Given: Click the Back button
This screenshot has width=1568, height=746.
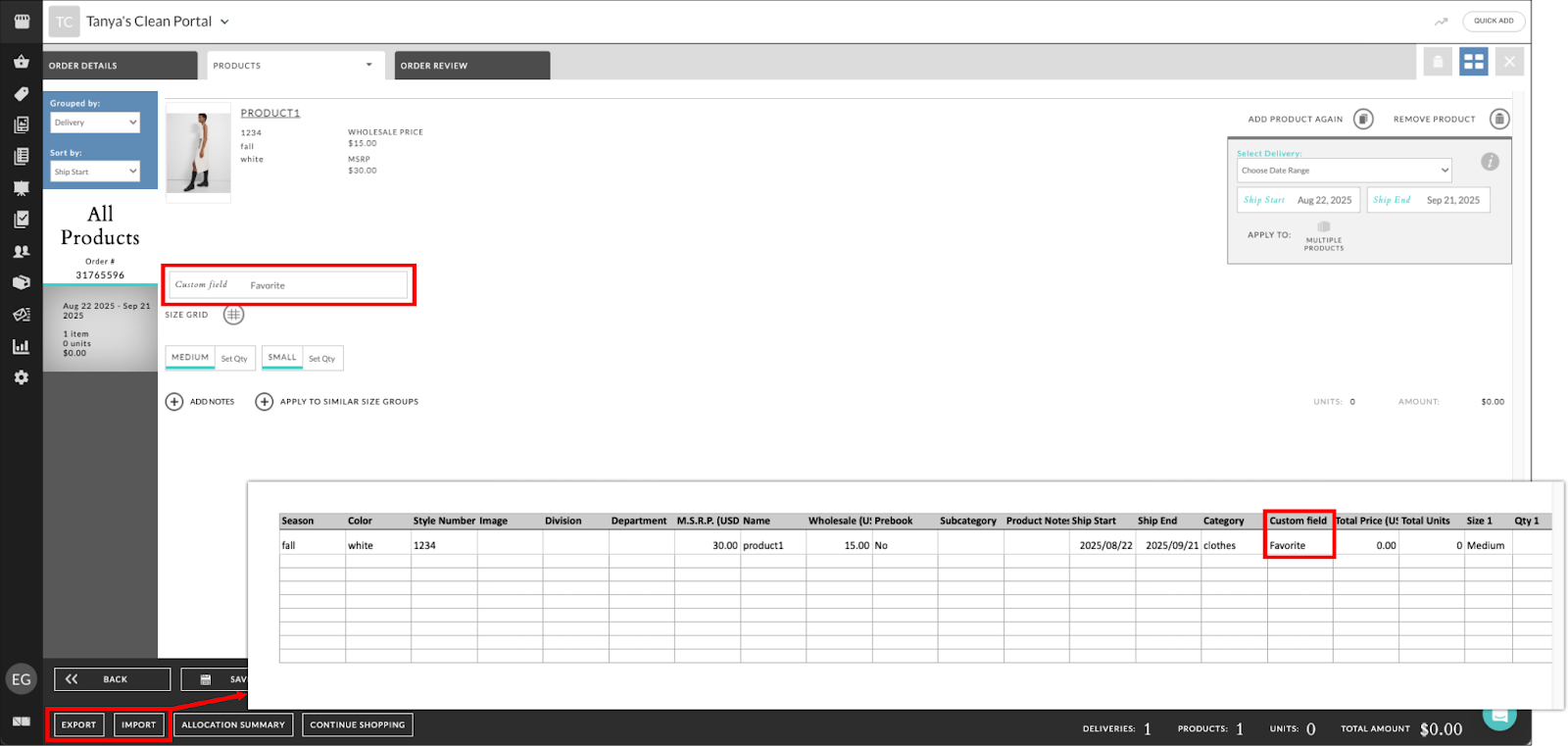Looking at the screenshot, I should tap(112, 679).
